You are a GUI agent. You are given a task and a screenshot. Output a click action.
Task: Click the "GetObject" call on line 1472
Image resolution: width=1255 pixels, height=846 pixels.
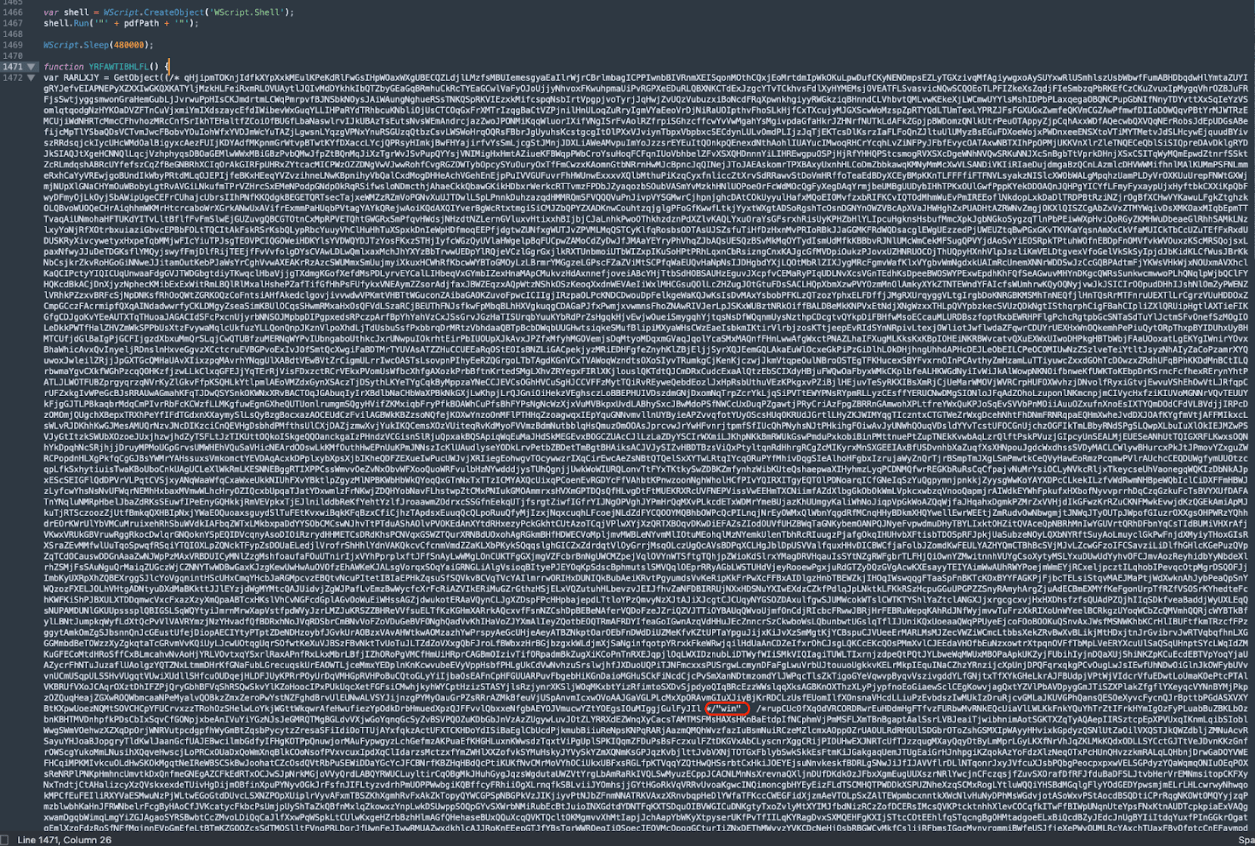pos(136,78)
